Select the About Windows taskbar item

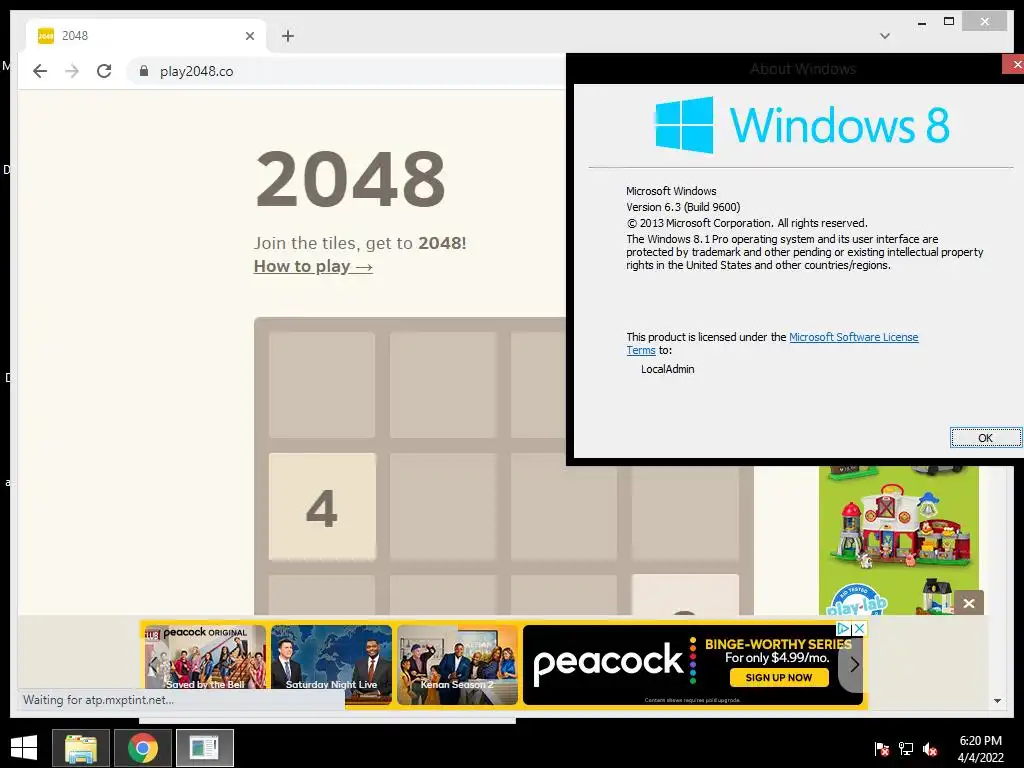tap(204, 748)
